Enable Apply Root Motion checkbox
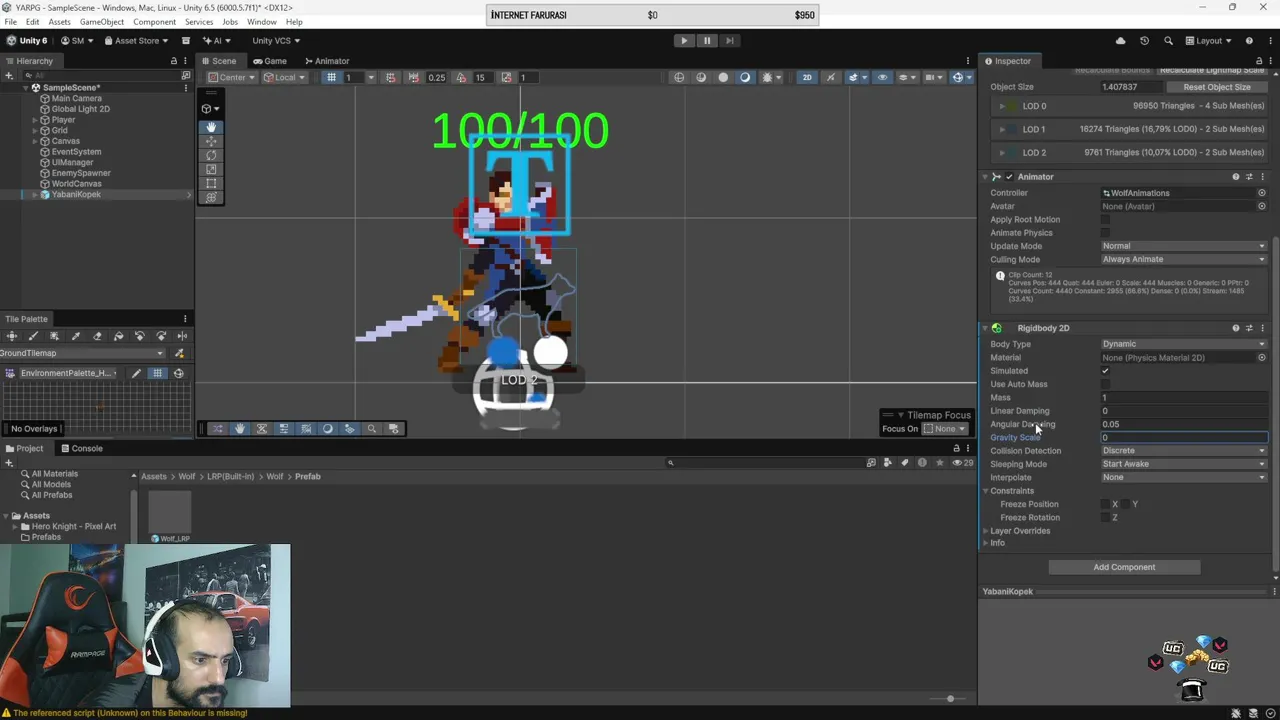Screen dimensions: 1280x720 [x=1105, y=220]
